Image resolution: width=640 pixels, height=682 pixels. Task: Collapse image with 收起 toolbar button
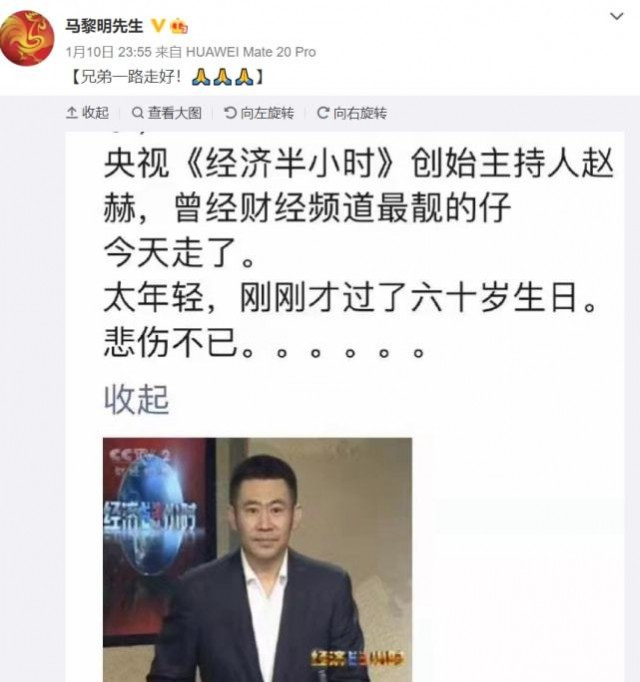coord(87,113)
